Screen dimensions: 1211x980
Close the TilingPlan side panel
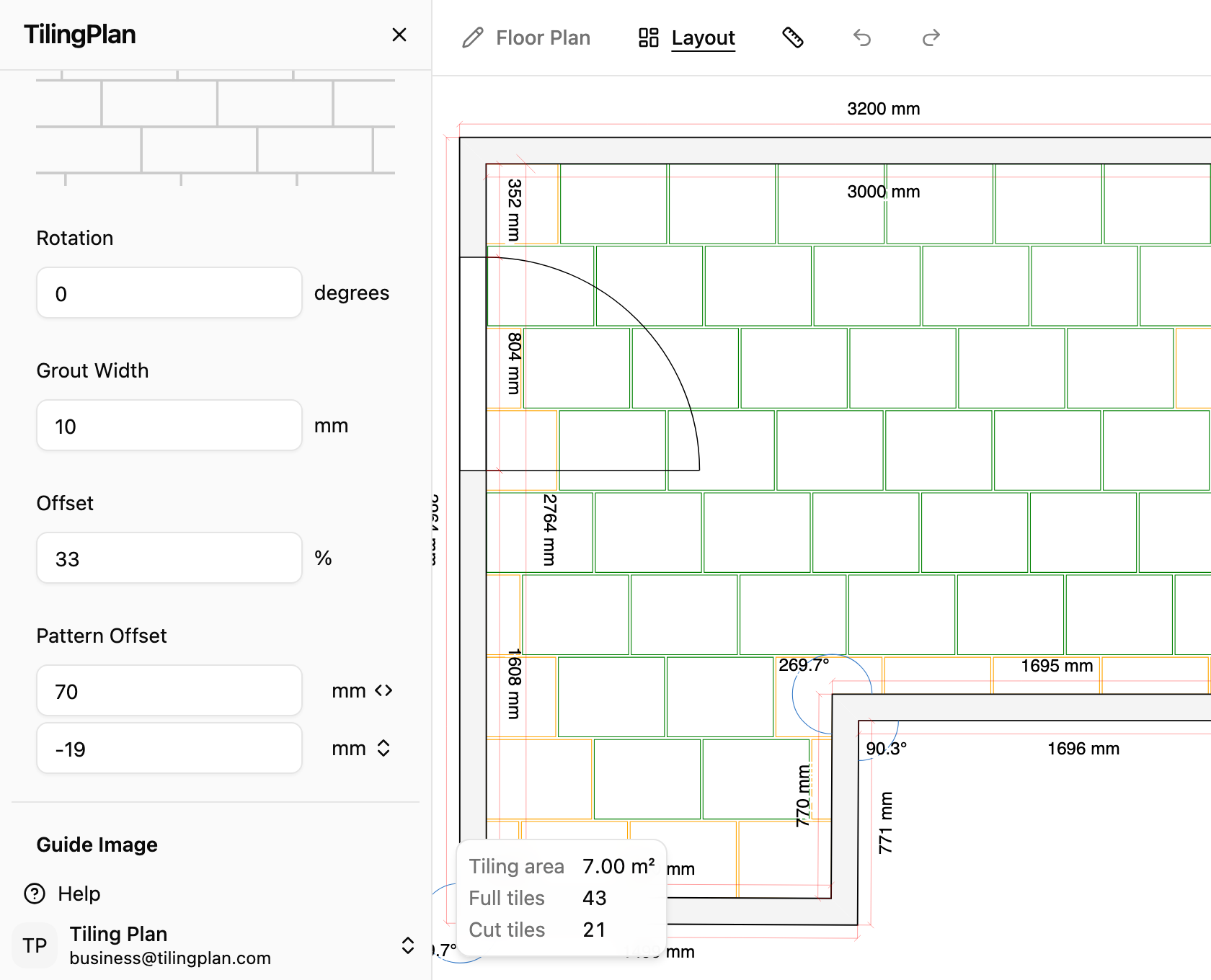point(399,35)
